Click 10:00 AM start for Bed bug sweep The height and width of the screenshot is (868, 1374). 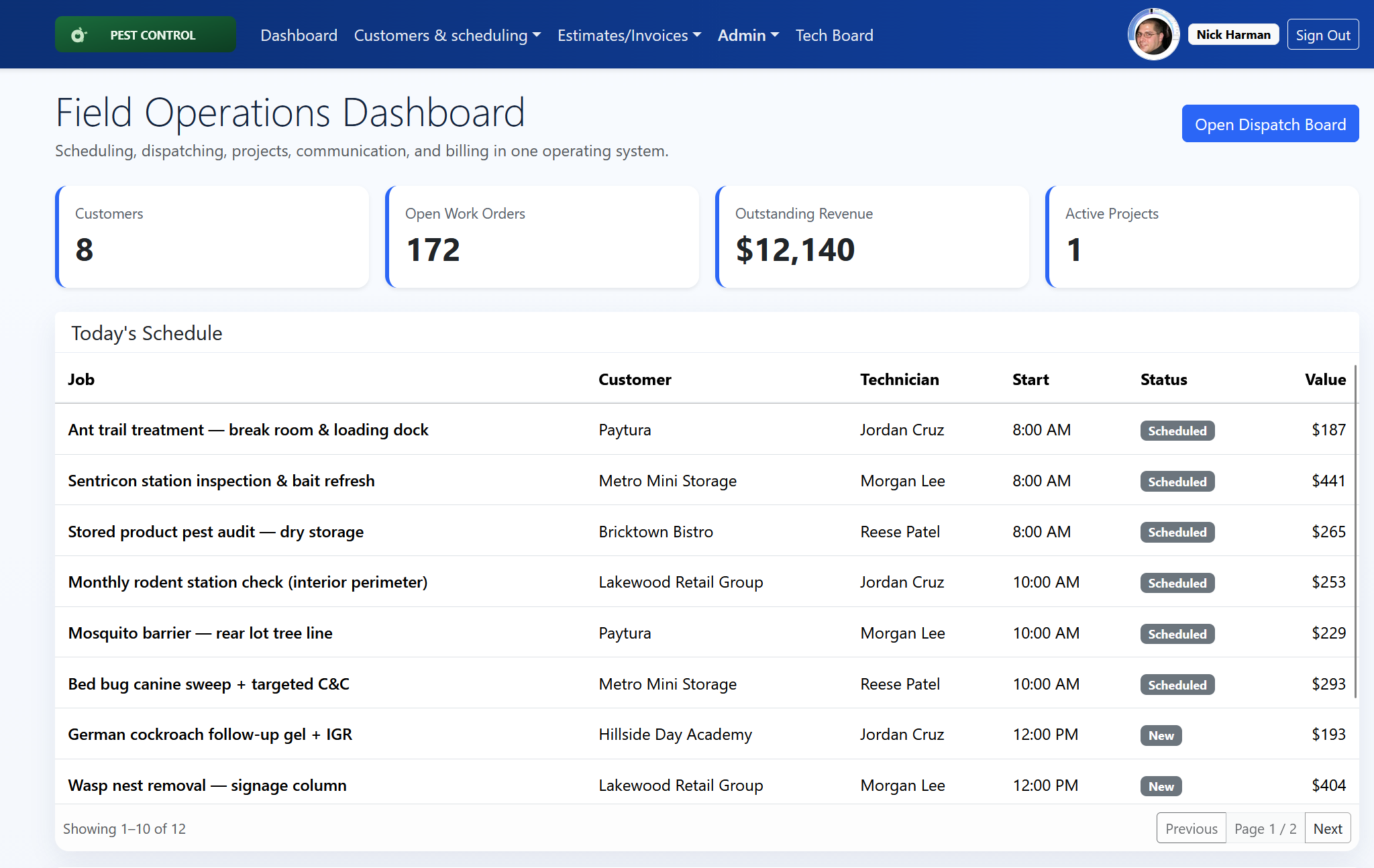[1046, 684]
